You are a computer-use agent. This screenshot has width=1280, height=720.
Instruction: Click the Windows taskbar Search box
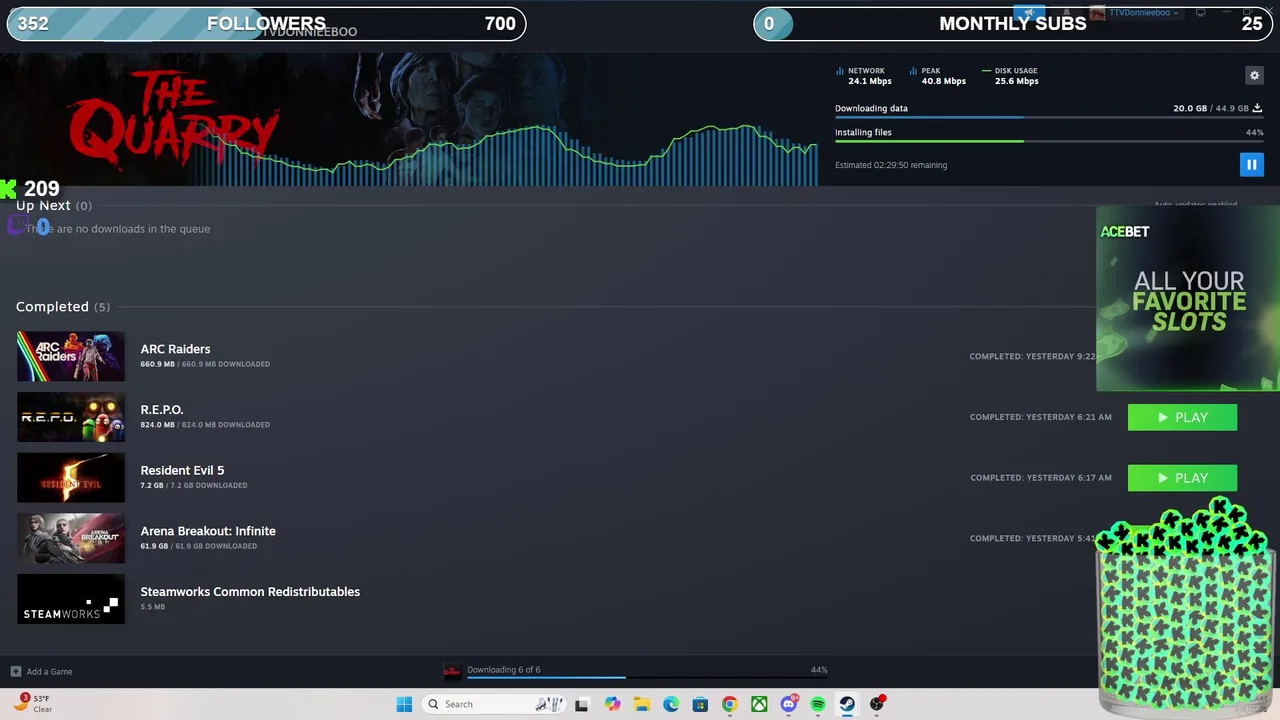pos(493,704)
